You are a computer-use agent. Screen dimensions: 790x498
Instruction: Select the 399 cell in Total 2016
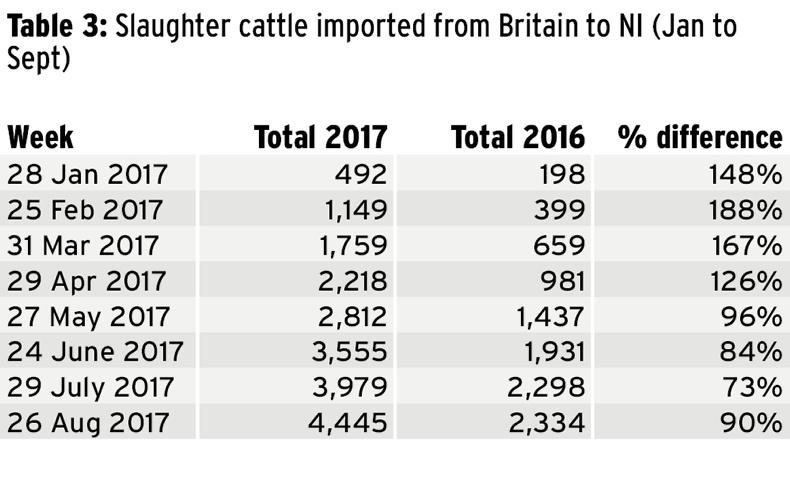tap(558, 211)
